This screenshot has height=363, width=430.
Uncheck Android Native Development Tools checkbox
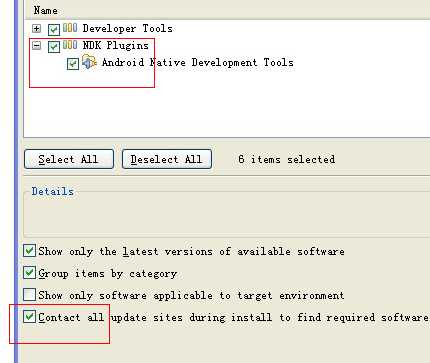click(x=73, y=63)
